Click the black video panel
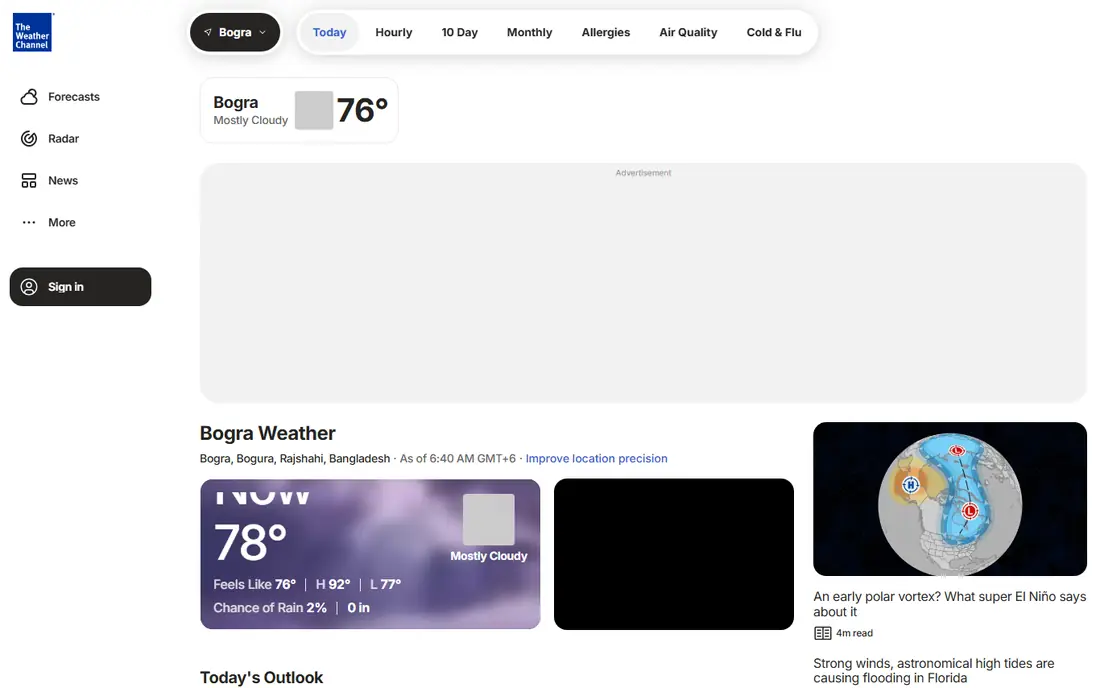The height and width of the screenshot is (688, 1100). point(673,554)
